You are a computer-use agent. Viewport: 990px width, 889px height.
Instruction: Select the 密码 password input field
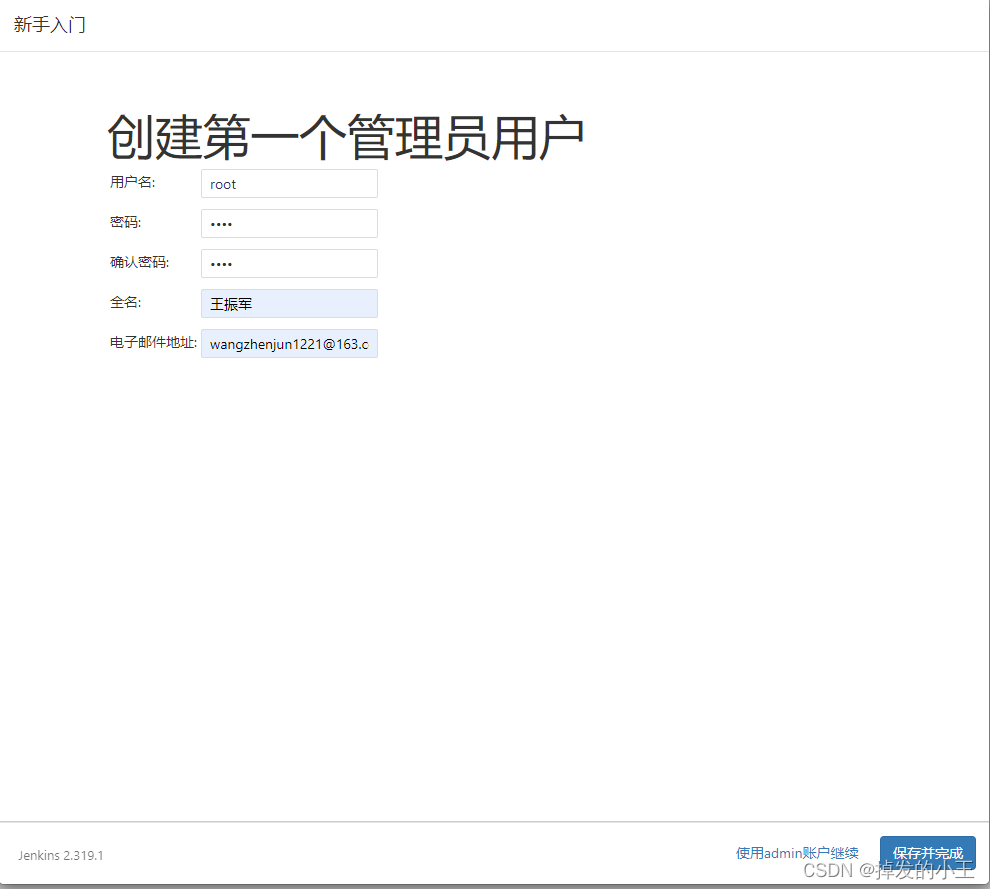(x=289, y=223)
